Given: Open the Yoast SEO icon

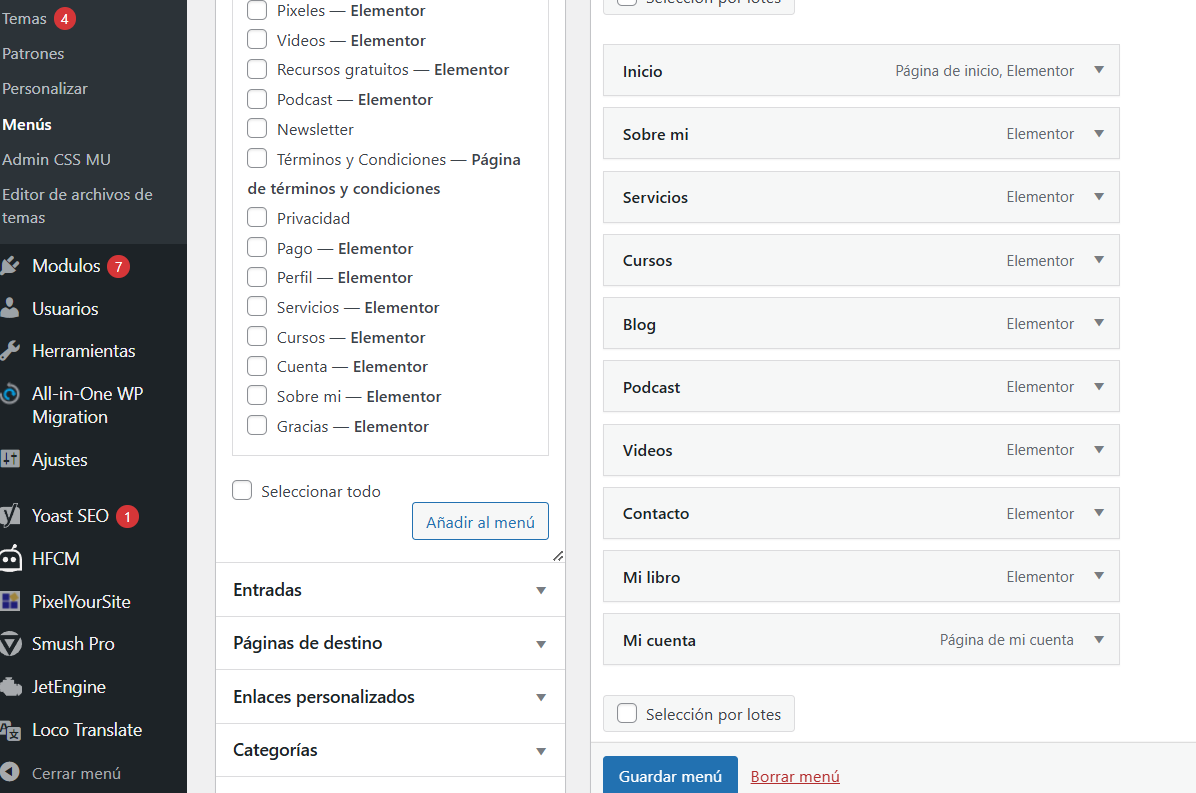Looking at the screenshot, I should coord(10,516).
